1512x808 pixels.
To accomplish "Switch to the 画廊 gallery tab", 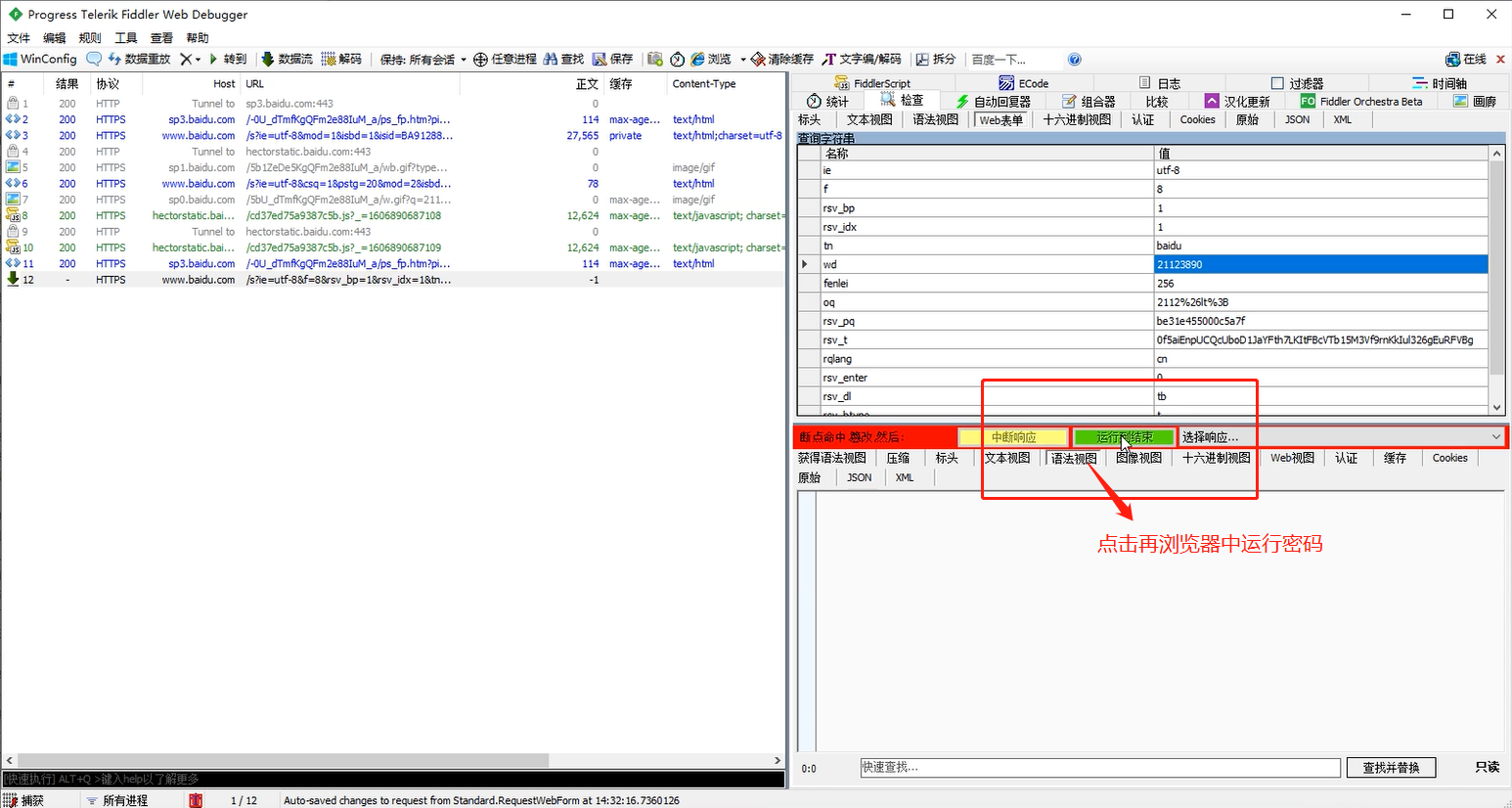I will (x=1475, y=101).
